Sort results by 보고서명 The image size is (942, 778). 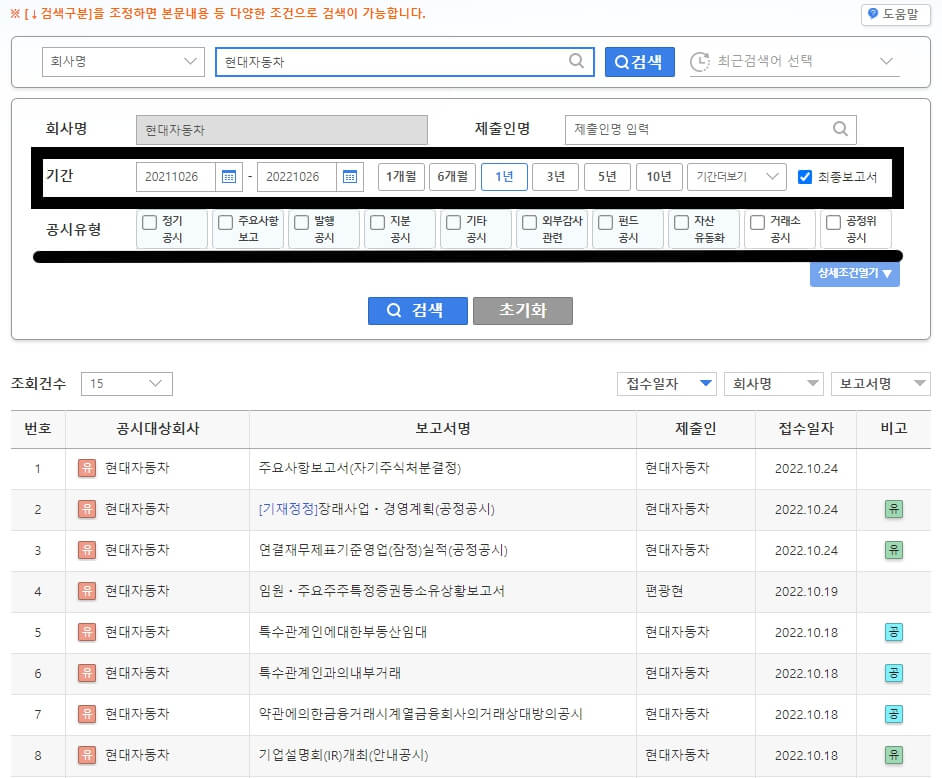point(881,383)
